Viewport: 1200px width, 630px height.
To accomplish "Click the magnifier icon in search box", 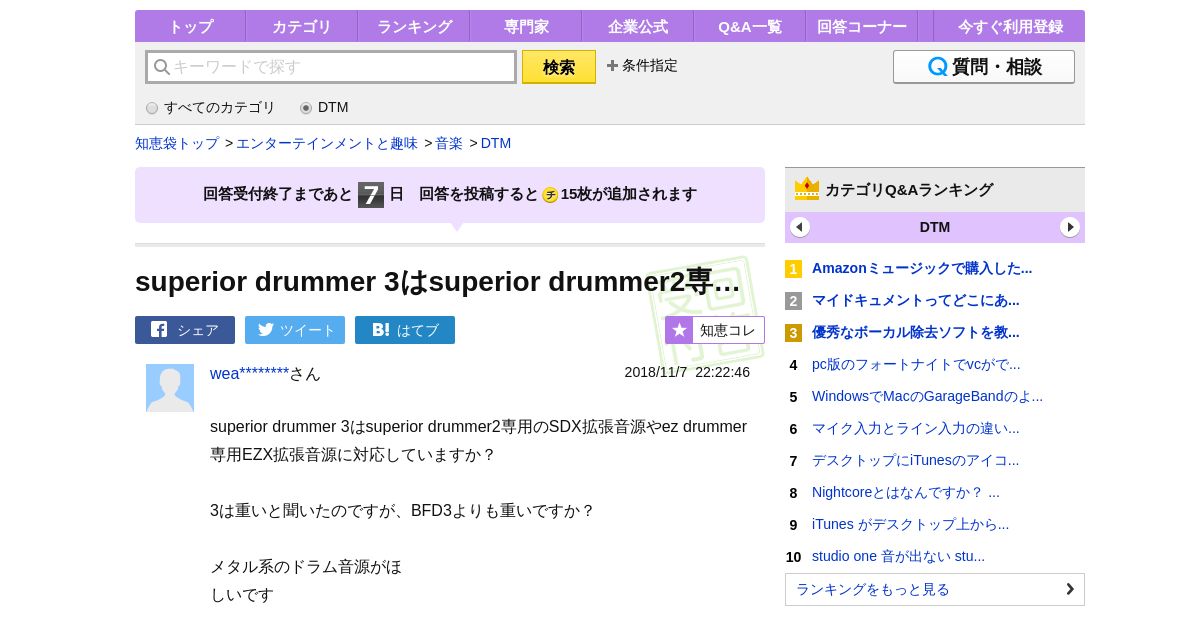I will coord(161,67).
